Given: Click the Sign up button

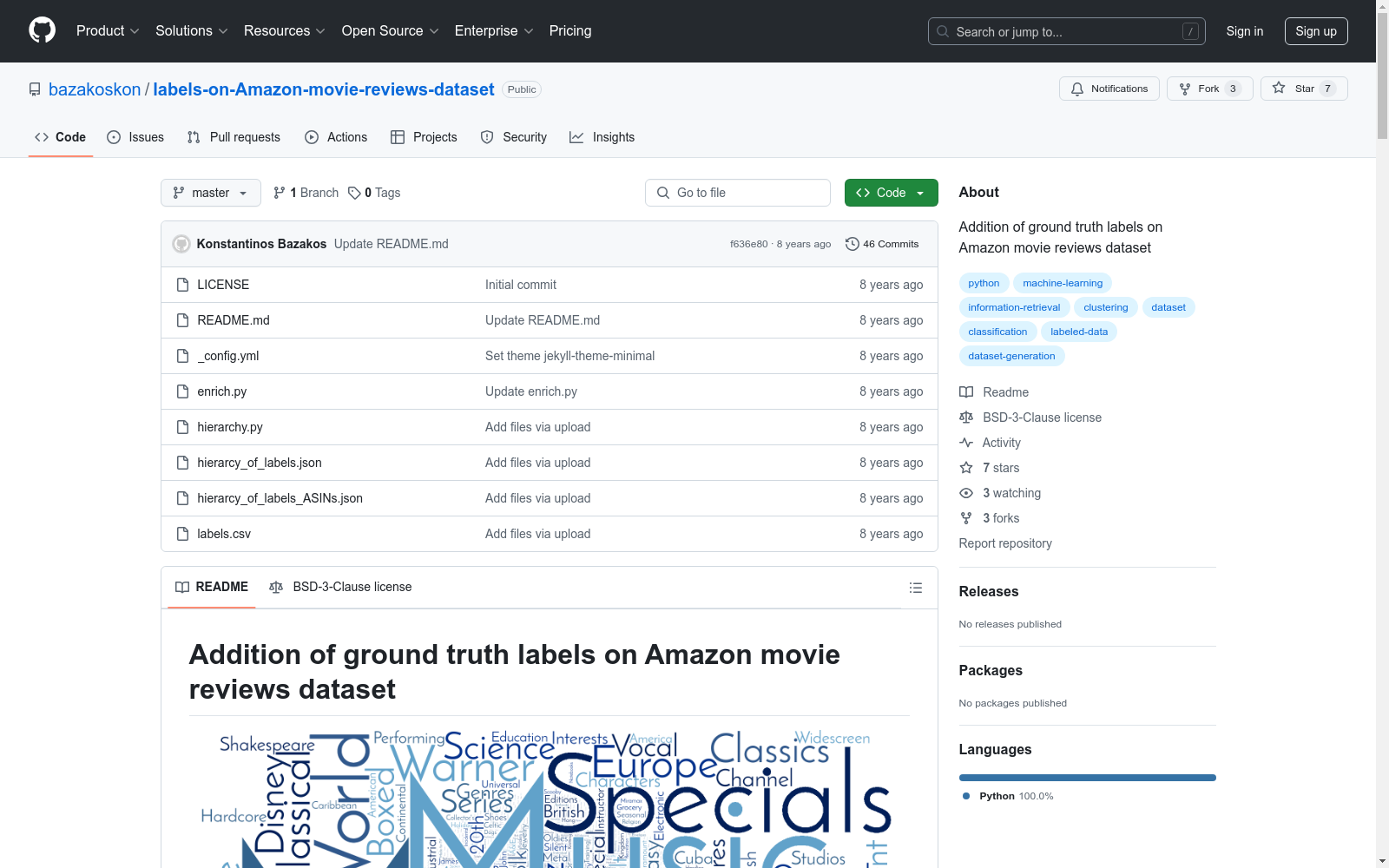Looking at the screenshot, I should [1316, 31].
